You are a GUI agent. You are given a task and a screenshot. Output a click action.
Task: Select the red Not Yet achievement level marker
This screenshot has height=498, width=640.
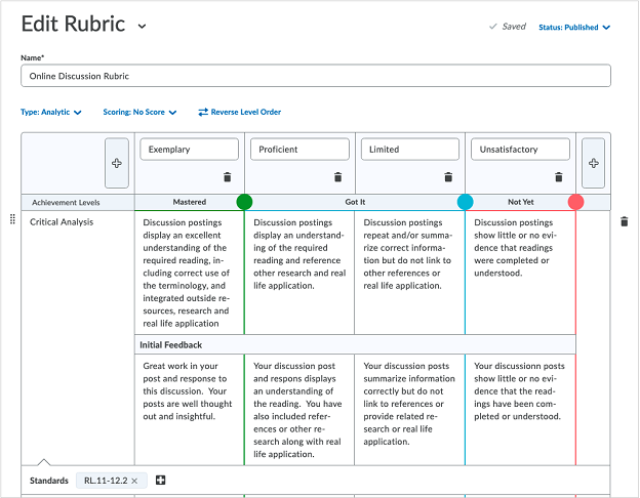click(x=576, y=202)
